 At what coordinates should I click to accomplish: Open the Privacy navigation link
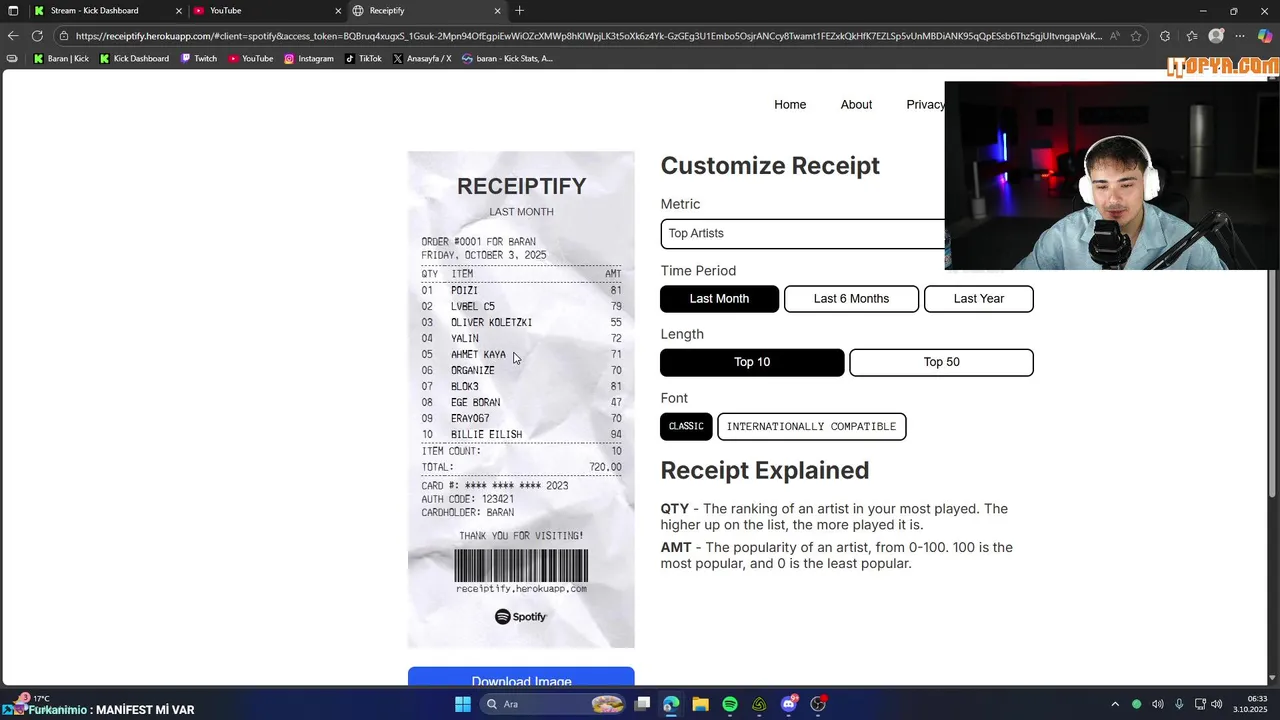925,104
